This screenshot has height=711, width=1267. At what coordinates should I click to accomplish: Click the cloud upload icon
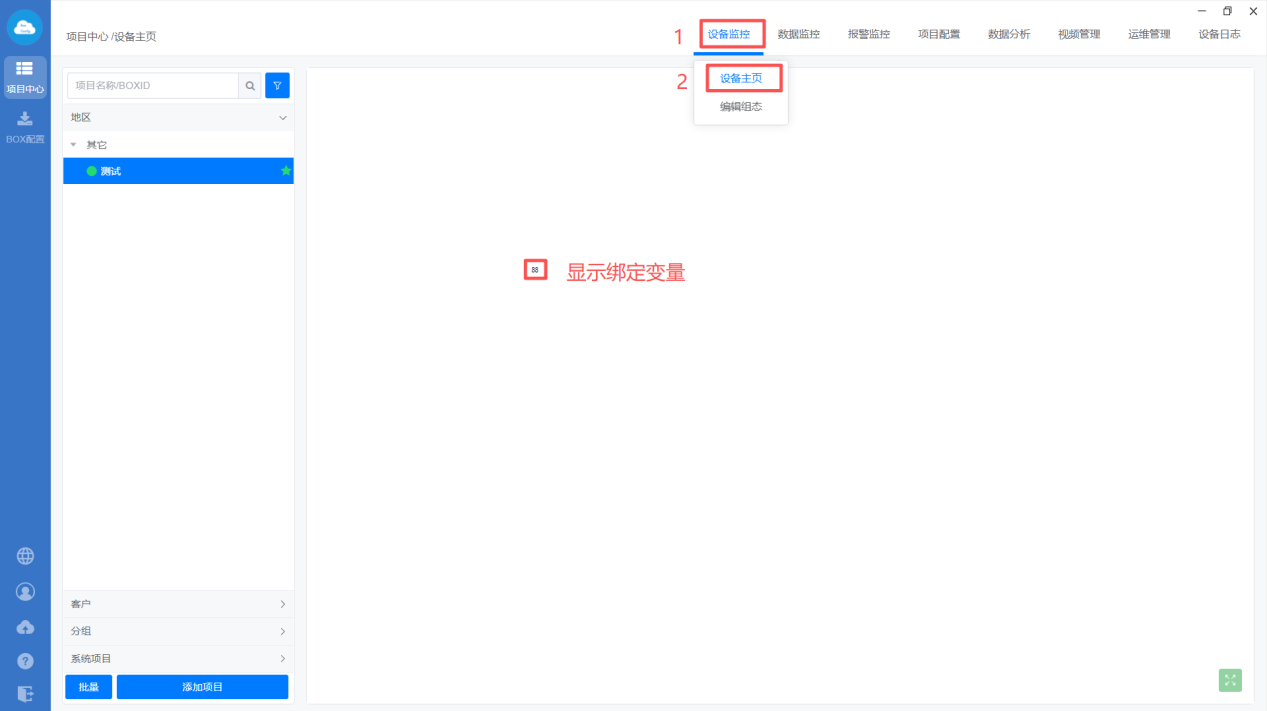pos(25,627)
